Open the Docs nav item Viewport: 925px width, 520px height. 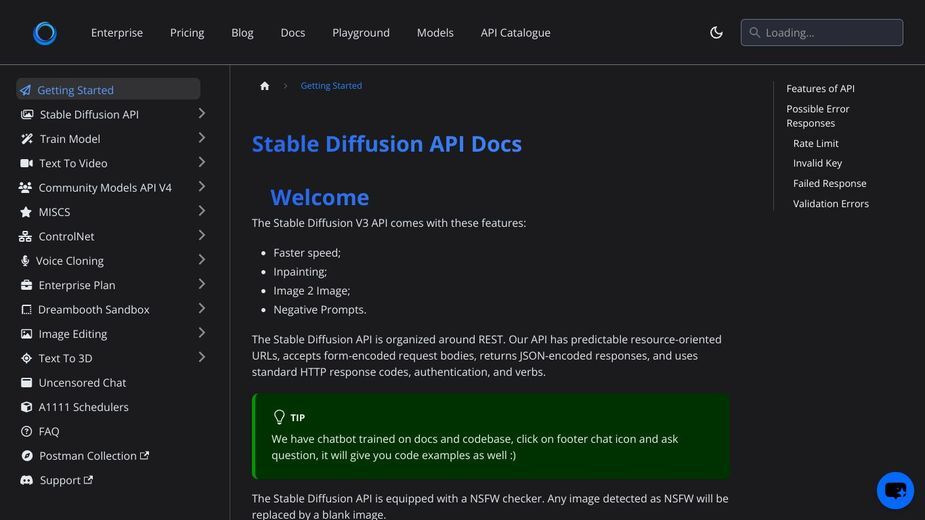tap(293, 33)
